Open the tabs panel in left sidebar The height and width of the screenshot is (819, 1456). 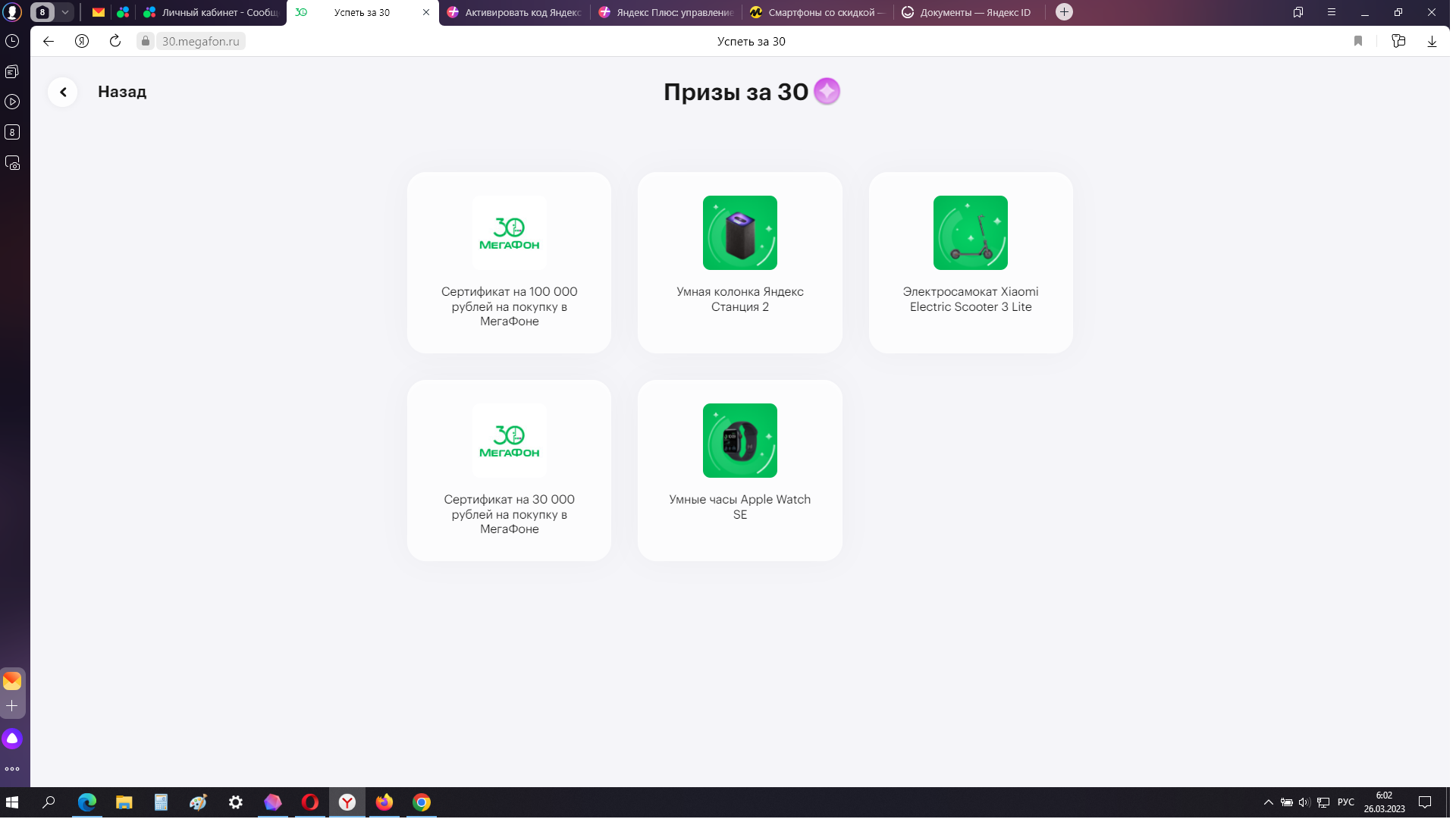[x=12, y=71]
